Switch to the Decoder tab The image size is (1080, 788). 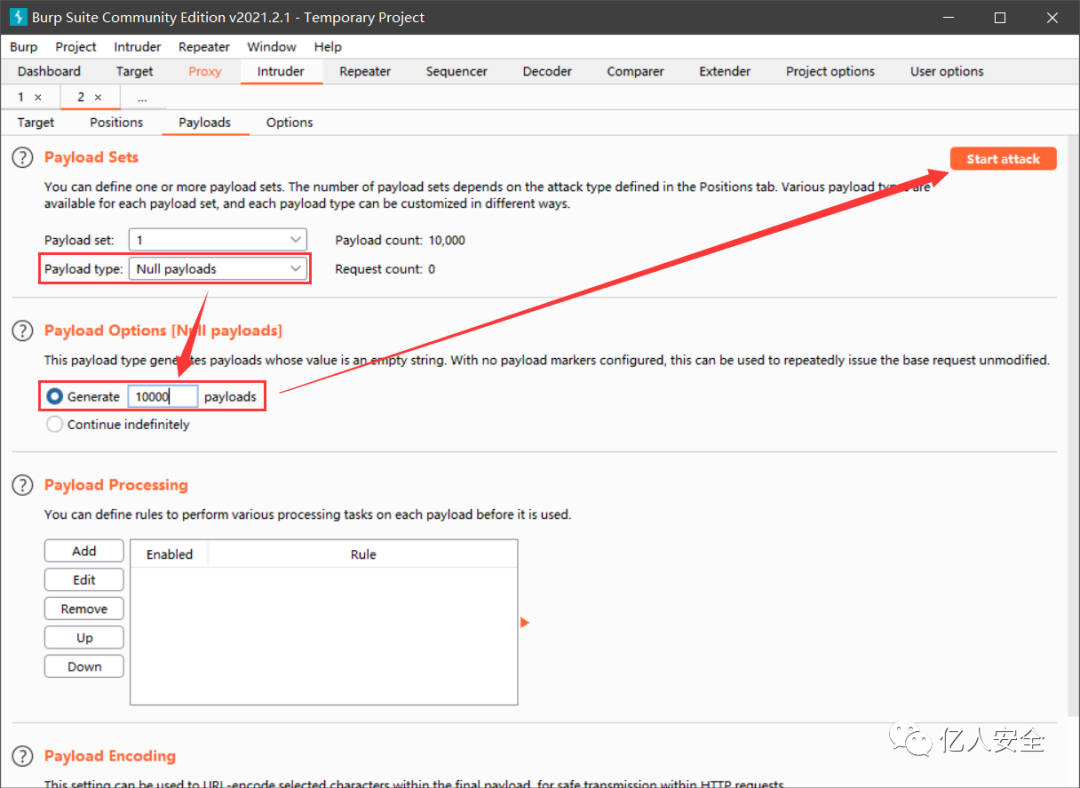coord(547,72)
